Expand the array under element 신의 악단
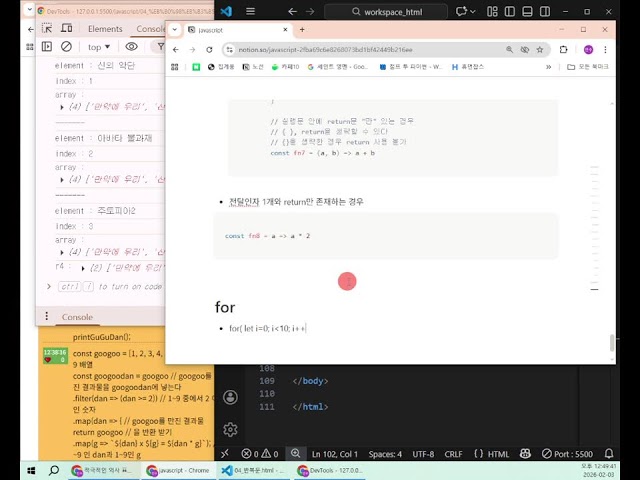 pyautogui.click(x=62, y=107)
